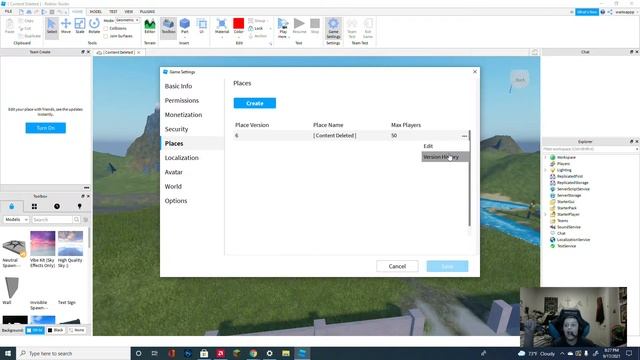
Task: Click the Resume playback button
Action: [299, 27]
